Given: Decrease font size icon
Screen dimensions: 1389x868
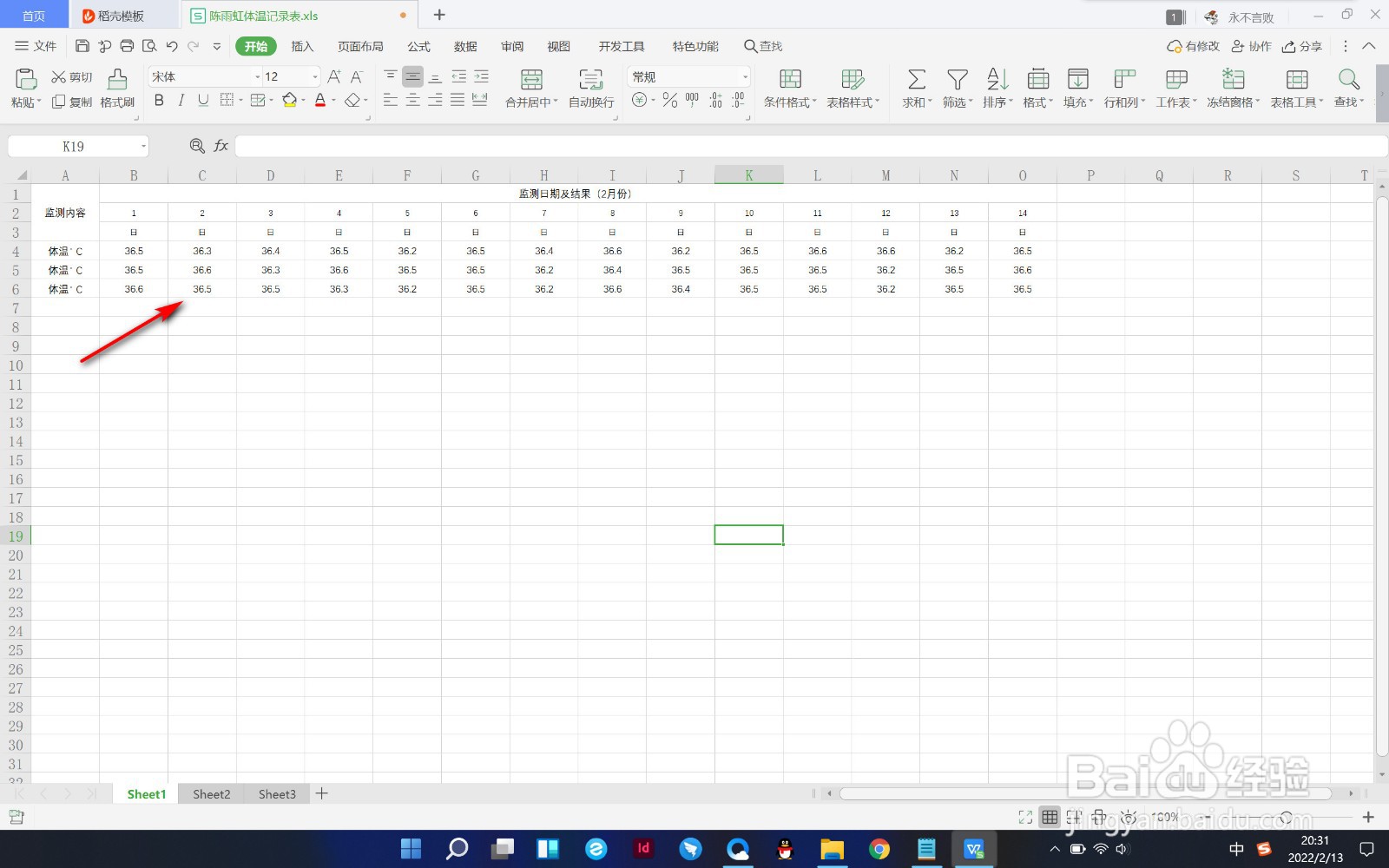Looking at the screenshot, I should [x=356, y=76].
